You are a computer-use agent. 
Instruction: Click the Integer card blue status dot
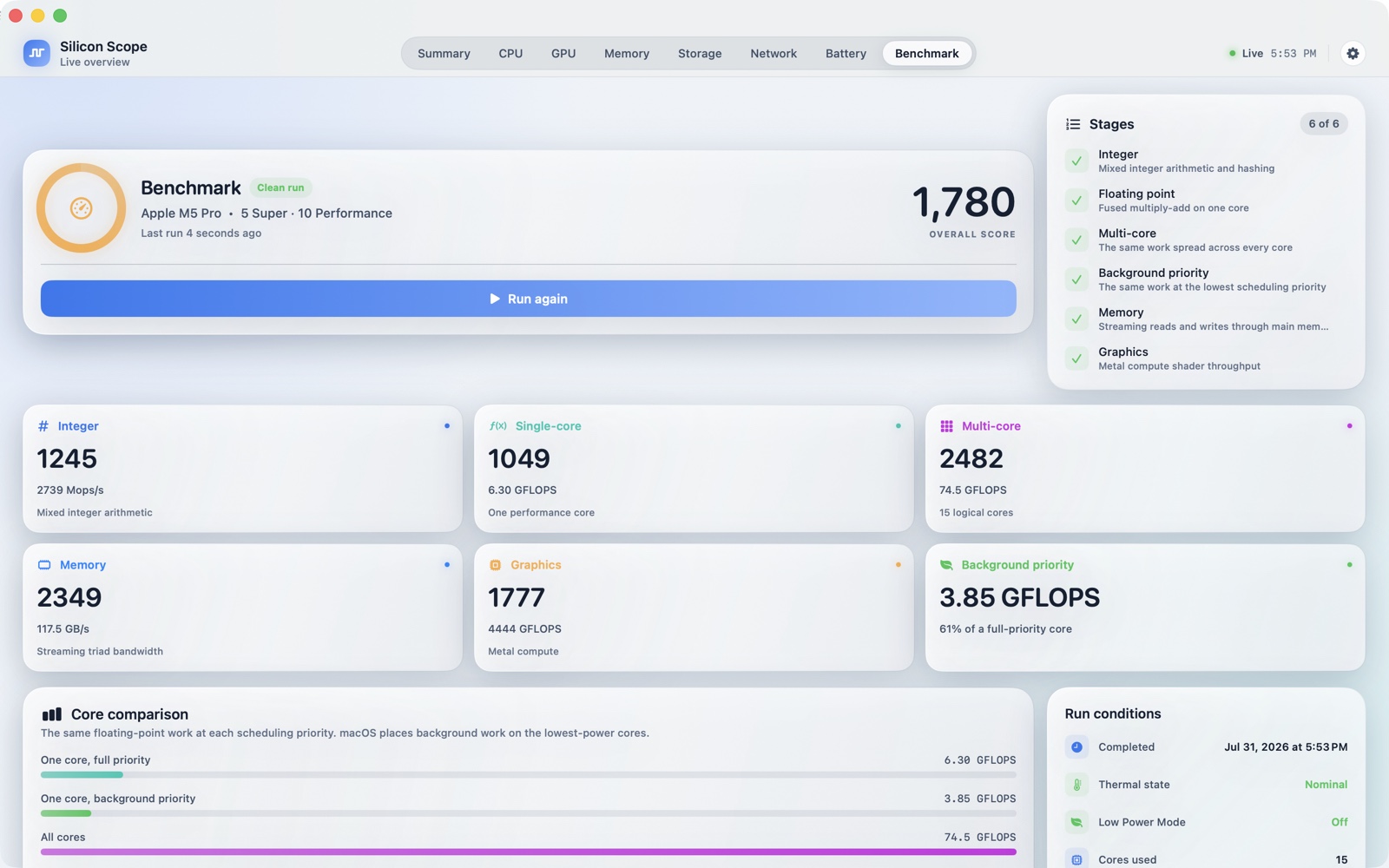(x=447, y=426)
